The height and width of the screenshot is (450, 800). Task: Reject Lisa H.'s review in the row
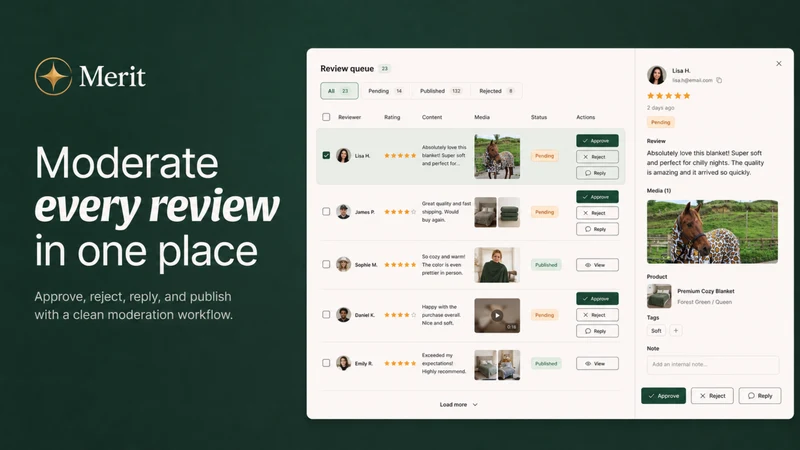pyautogui.click(x=597, y=157)
